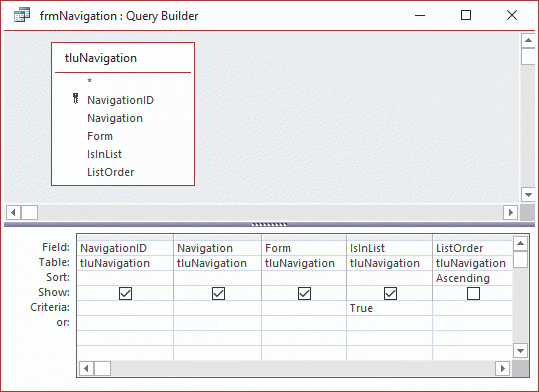The image size is (539, 392).
Task: Click right arrow of design grid horizontal scrollbar
Action: 503,369
